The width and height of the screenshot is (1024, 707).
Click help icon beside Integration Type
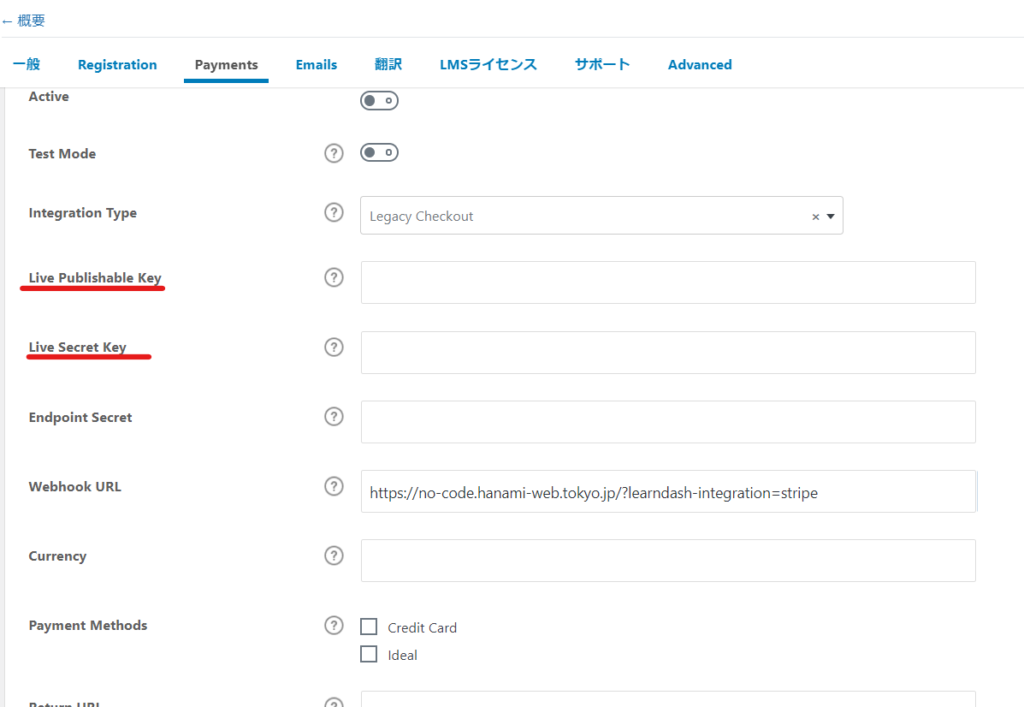[x=334, y=213]
